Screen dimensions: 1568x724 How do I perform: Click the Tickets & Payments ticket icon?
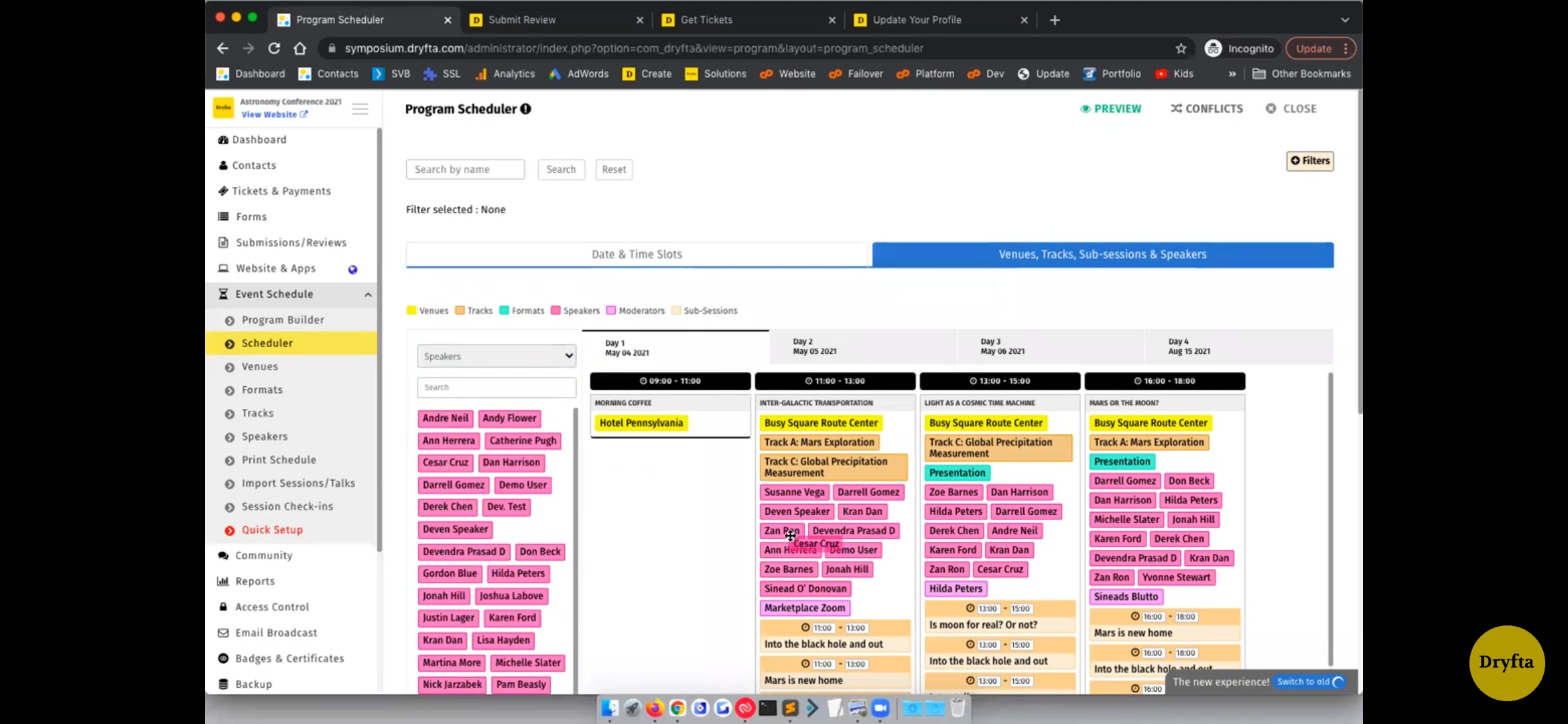point(223,191)
